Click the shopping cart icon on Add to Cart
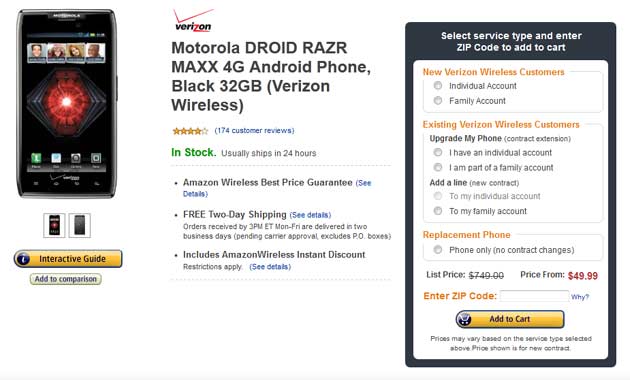This screenshot has width=630, height=380. [464, 319]
